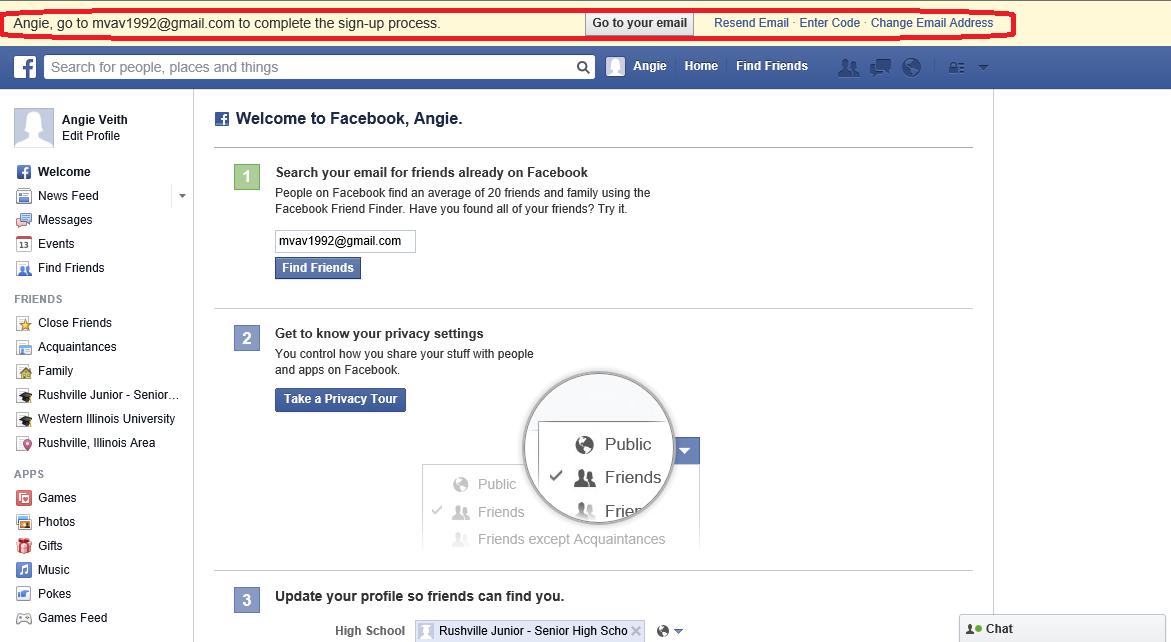This screenshot has height=642, width=1171.
Task: Click the Close Friends star icon
Action: pyautogui.click(x=24, y=323)
